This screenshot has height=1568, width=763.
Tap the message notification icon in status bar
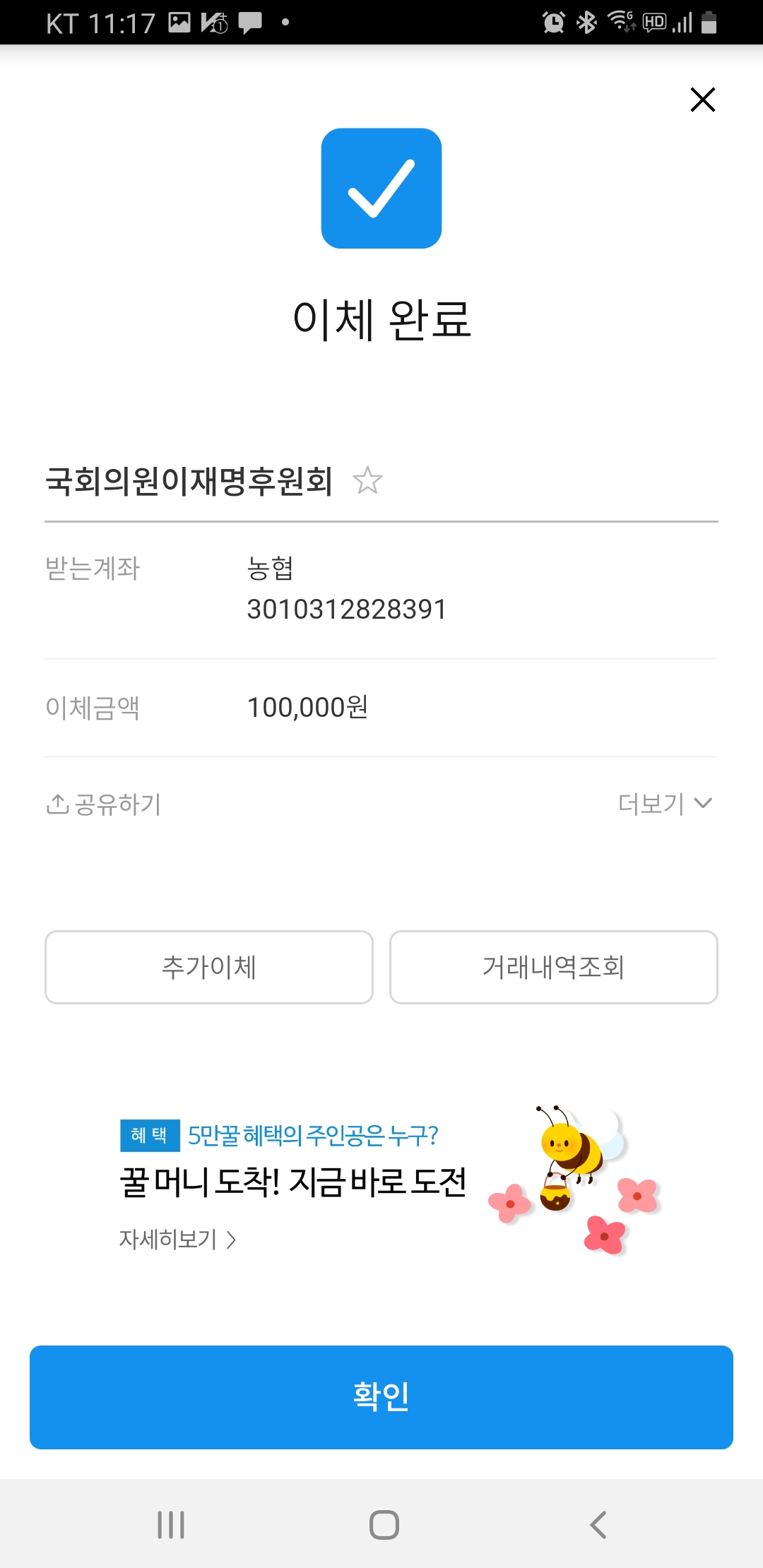(250, 23)
